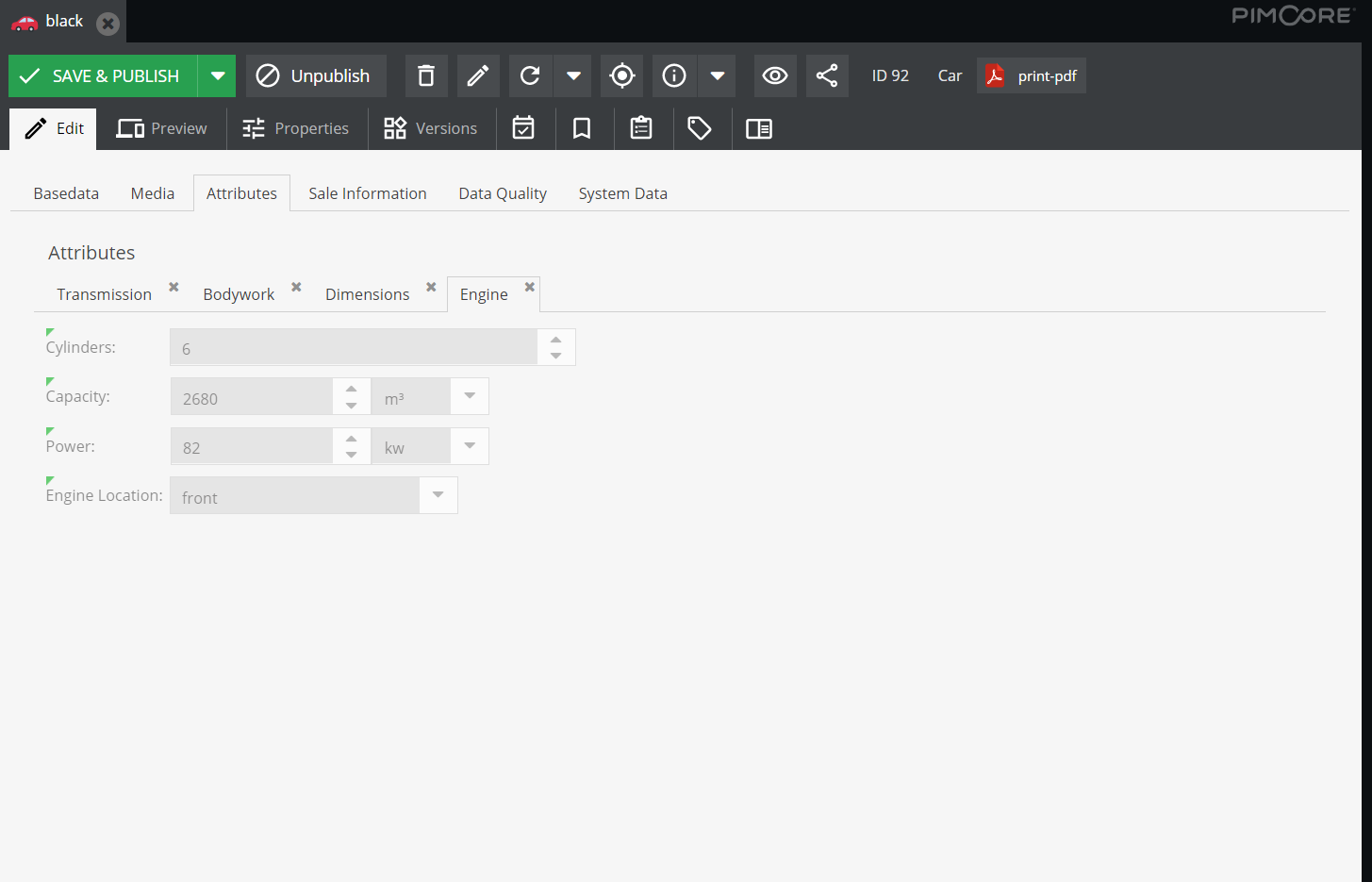
Task: Close the black object tab
Action: pos(108,24)
